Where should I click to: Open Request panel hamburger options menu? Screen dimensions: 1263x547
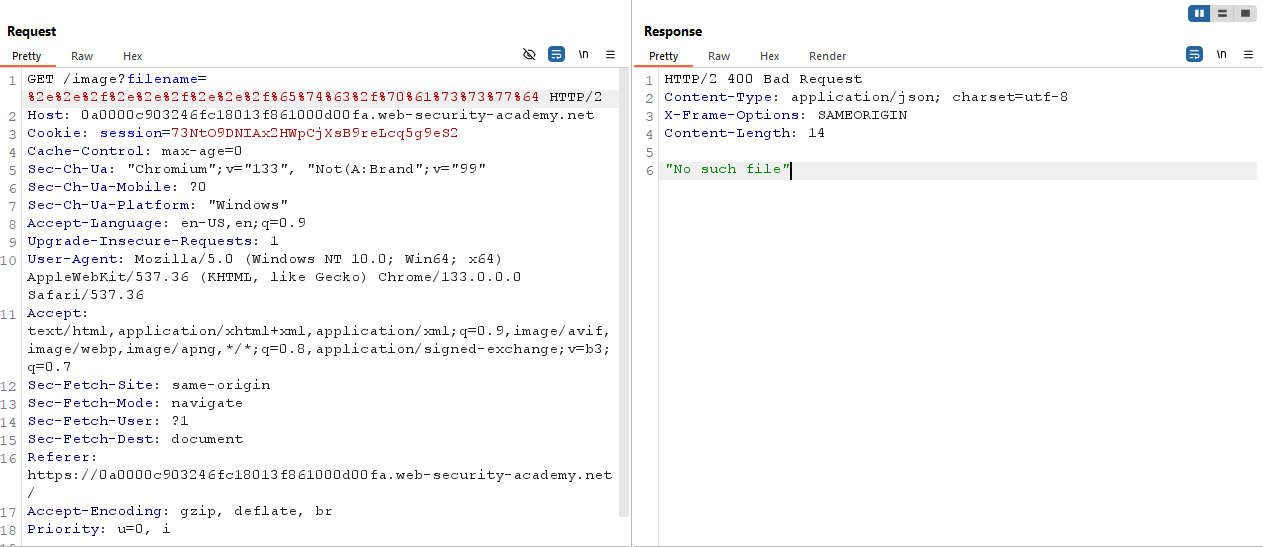click(x=611, y=55)
